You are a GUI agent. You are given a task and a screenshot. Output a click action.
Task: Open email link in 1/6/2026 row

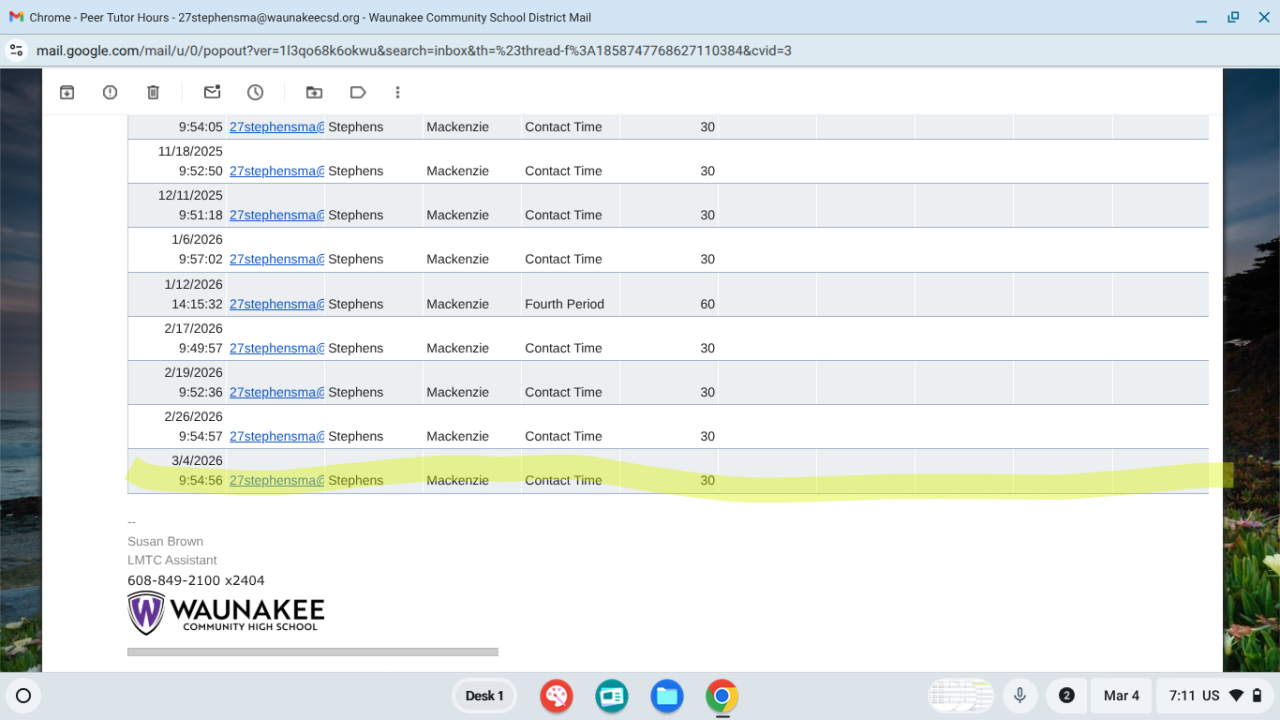[x=277, y=259]
